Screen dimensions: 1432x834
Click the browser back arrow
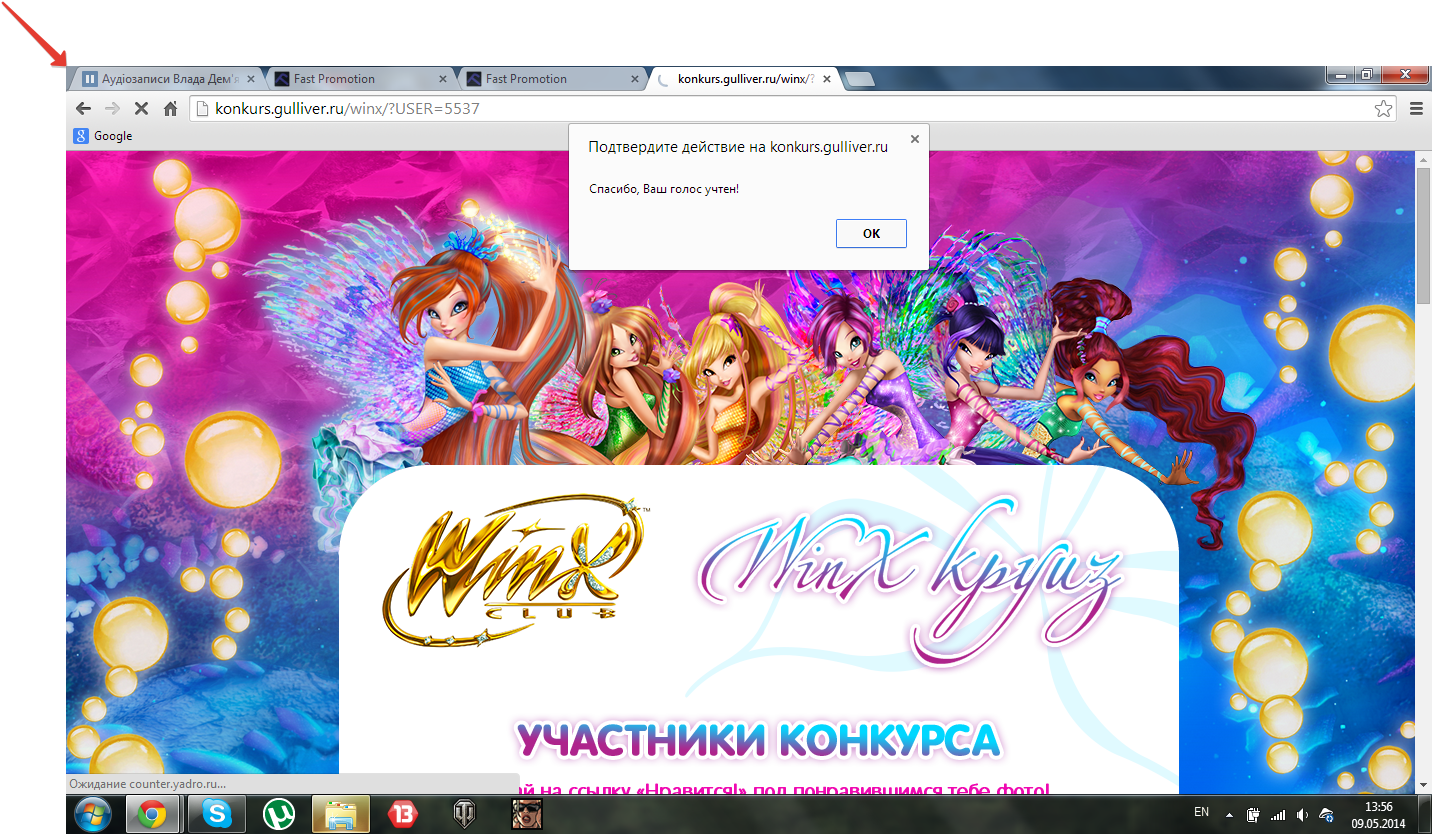click(x=84, y=109)
